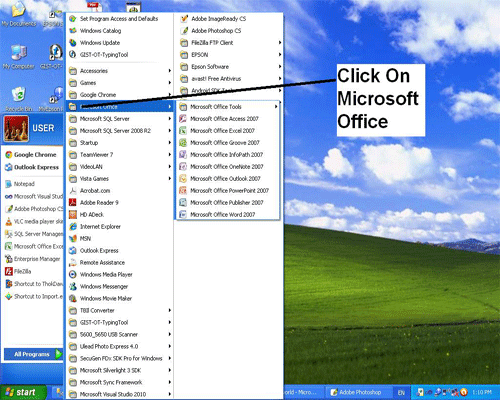
Task: Expand the Startup folder arrow
Action: click(170, 143)
